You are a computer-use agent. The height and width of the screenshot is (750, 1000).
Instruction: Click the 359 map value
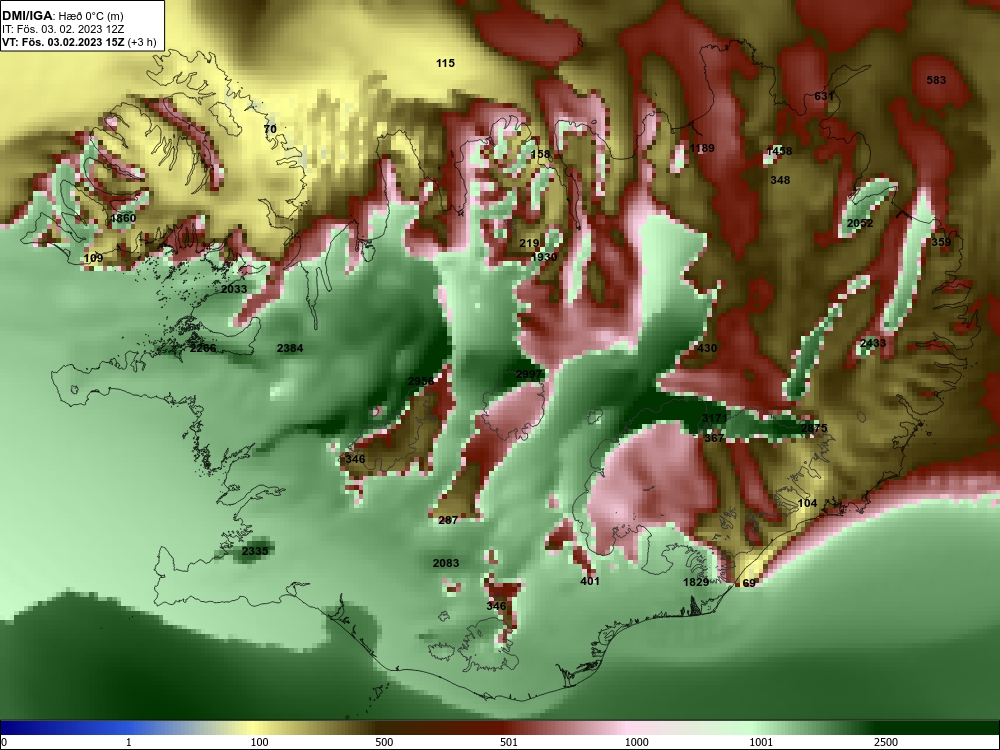click(x=941, y=242)
